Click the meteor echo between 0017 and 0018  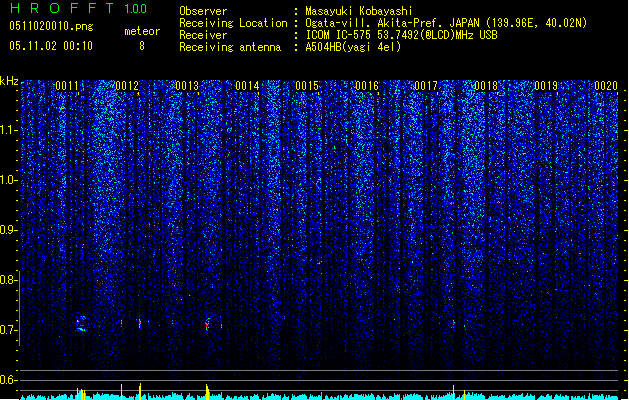tap(454, 323)
